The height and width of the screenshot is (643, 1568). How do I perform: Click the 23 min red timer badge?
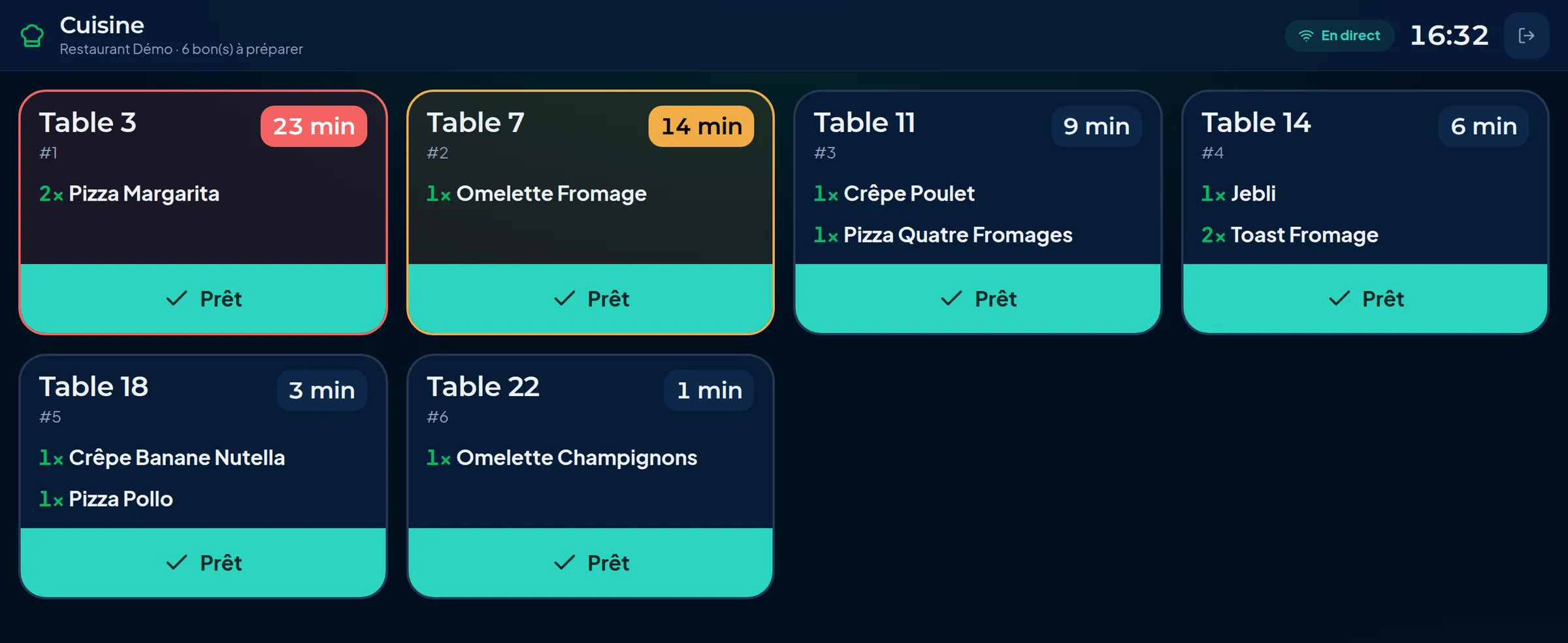[x=314, y=126]
